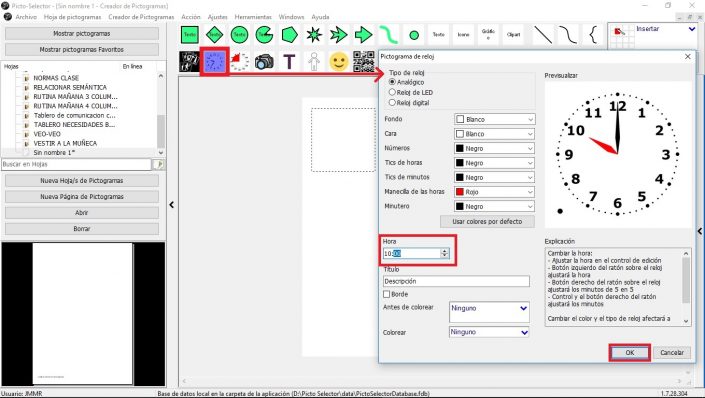Click Nueva Hoja/s de Pictogramas button

coord(82,180)
